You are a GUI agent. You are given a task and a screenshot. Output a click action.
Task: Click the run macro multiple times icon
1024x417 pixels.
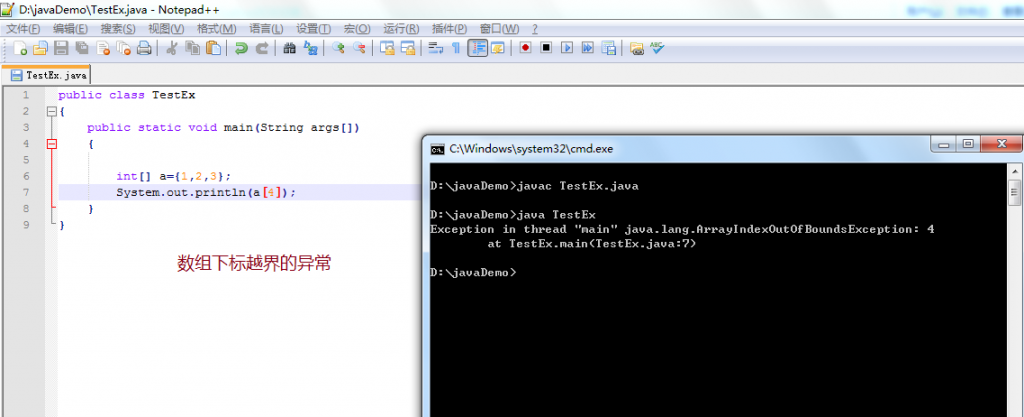(x=587, y=48)
